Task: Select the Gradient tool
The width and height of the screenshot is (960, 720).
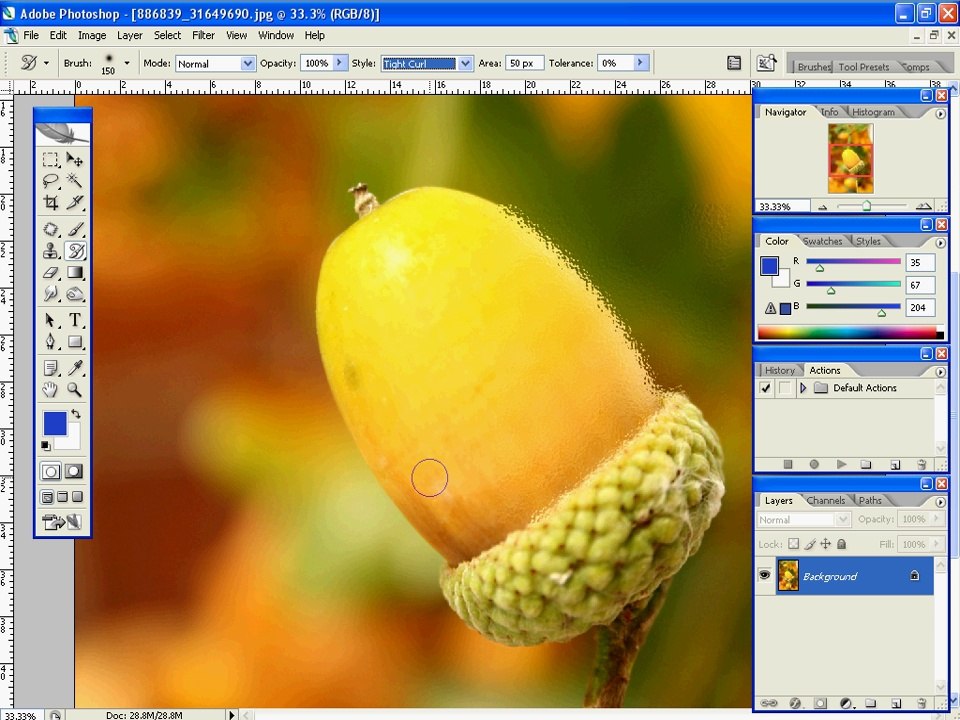Action: (75, 272)
